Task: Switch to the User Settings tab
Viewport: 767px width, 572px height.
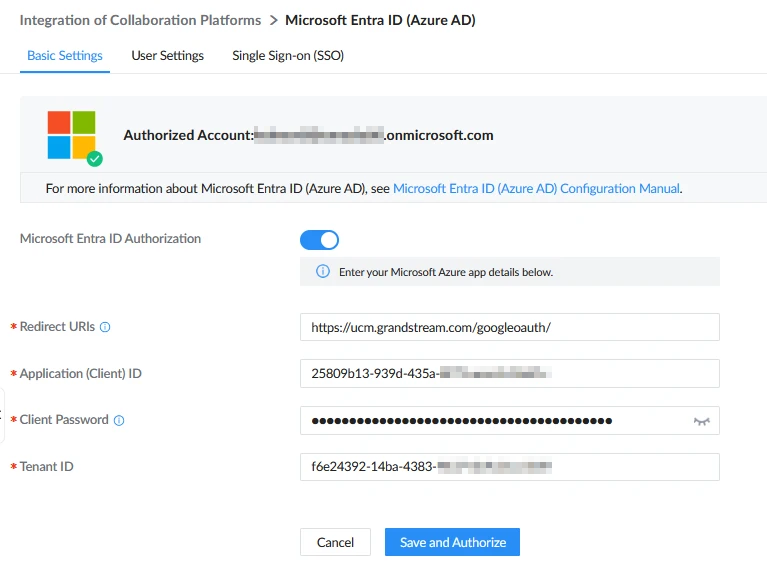Action: click(x=167, y=56)
